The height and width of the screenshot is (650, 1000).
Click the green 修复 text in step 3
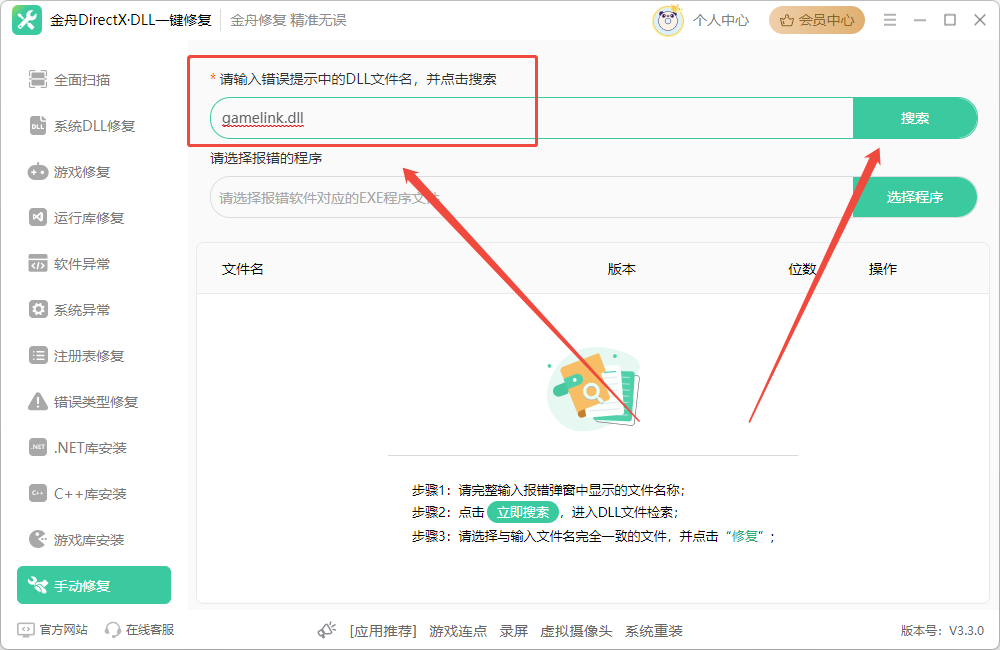[x=744, y=536]
